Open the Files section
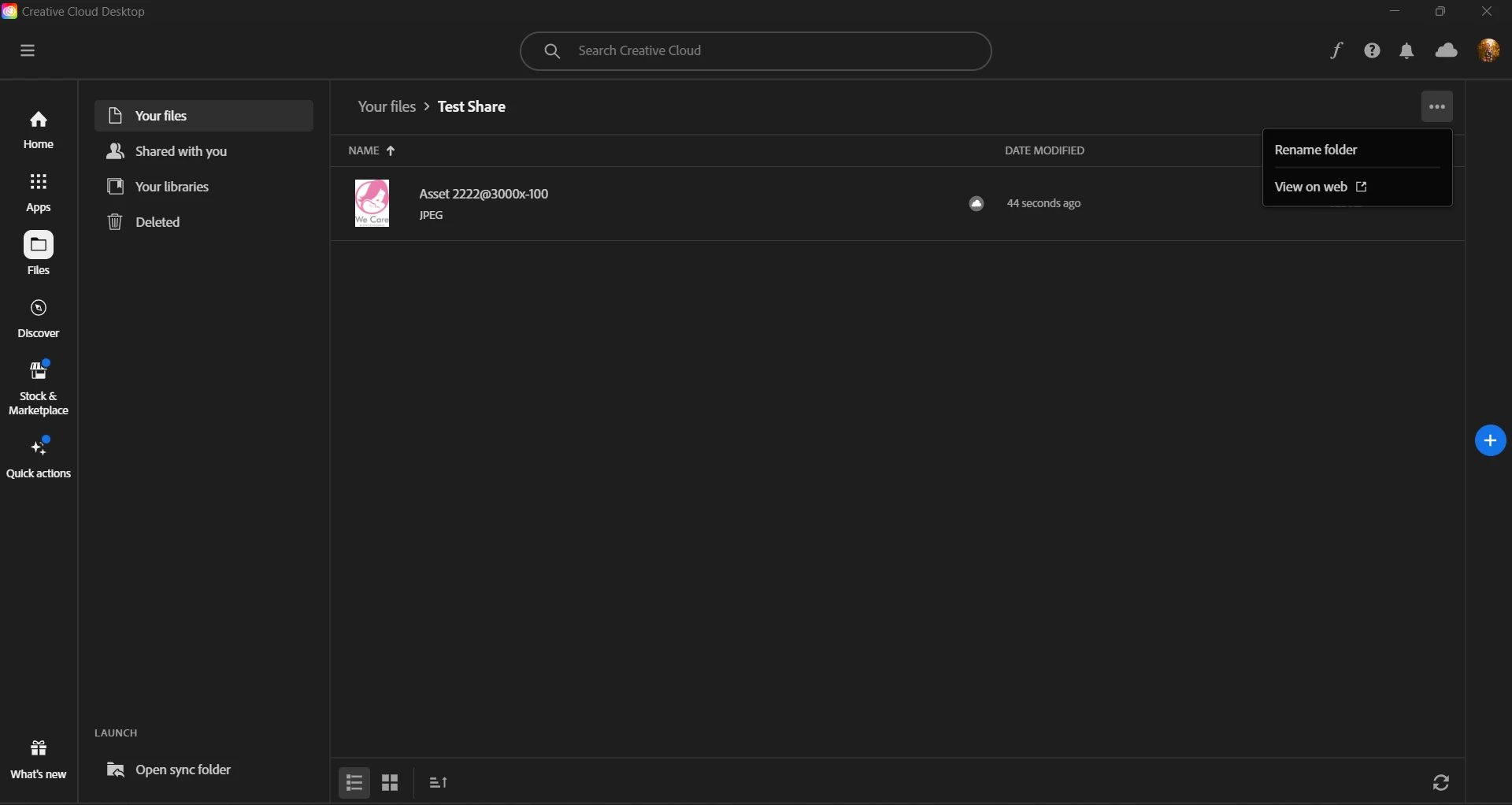1512x805 pixels. 39,254
